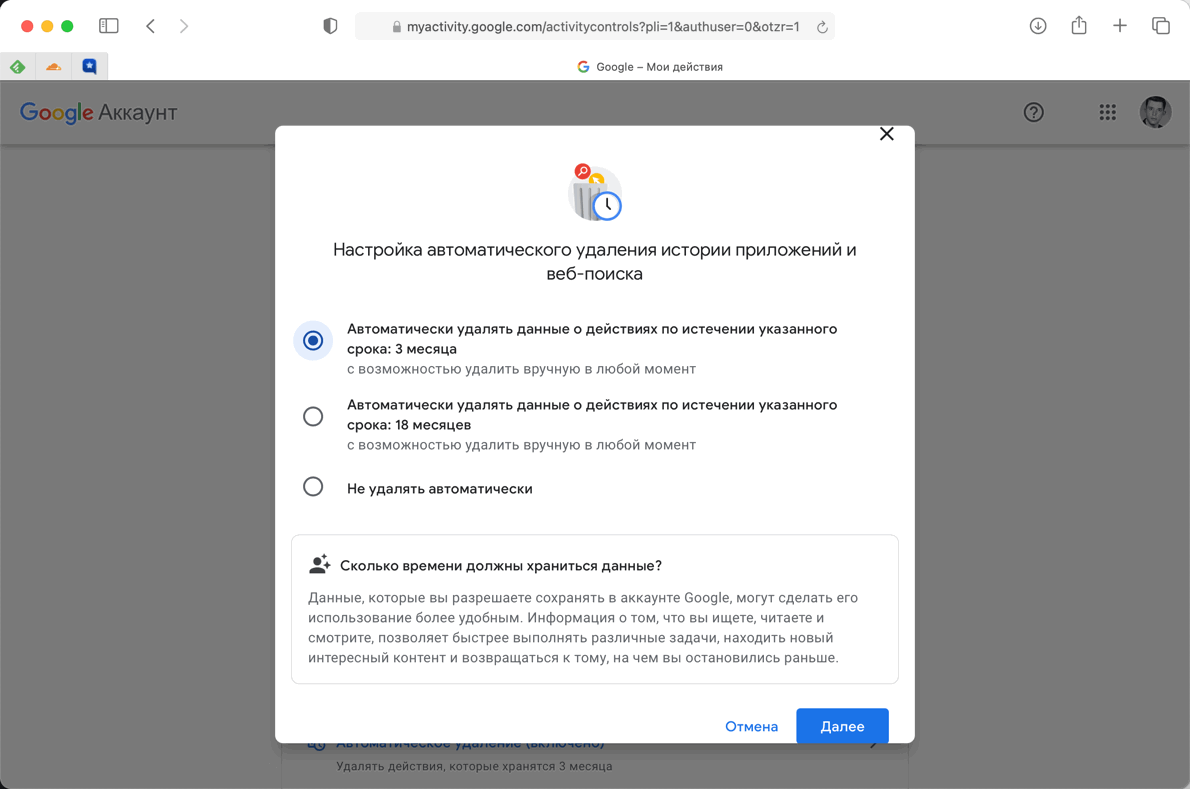Switch to the green favicon pinned tab

pos(17,65)
